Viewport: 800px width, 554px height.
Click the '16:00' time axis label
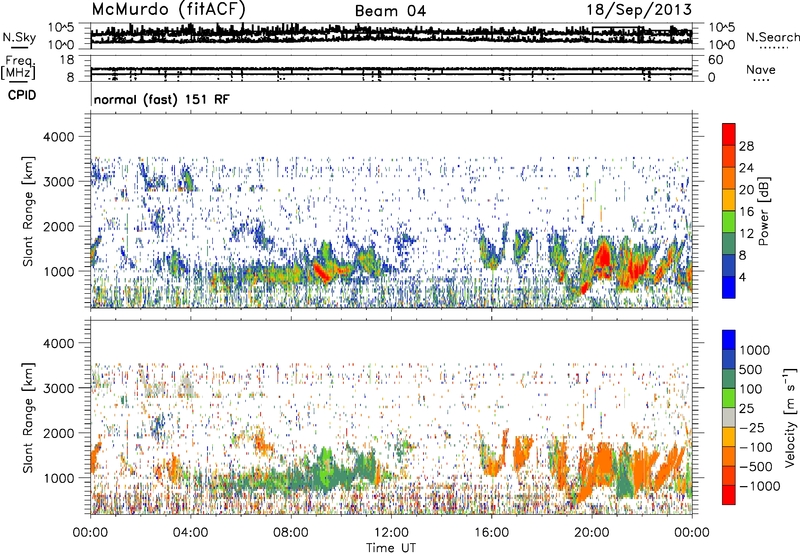pos(491,533)
